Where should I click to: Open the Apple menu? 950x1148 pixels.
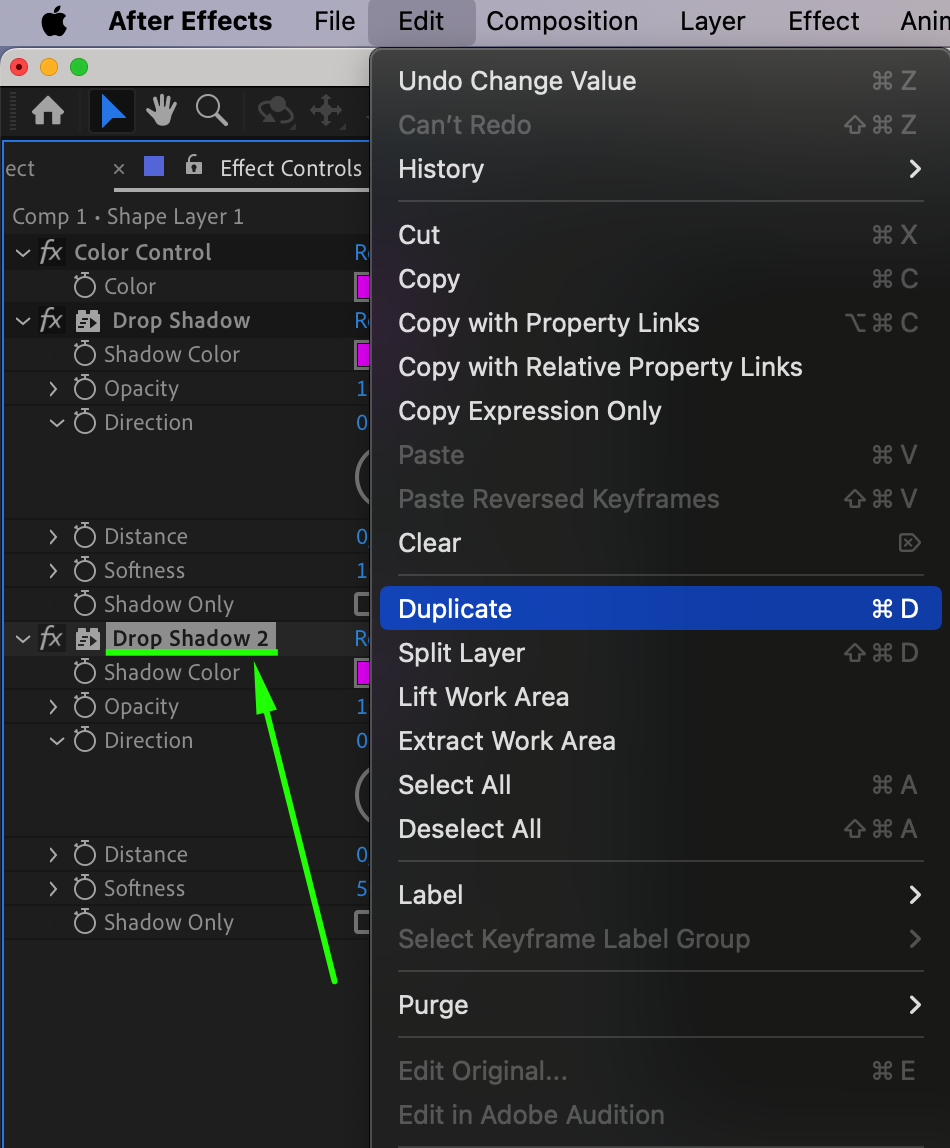[53, 21]
